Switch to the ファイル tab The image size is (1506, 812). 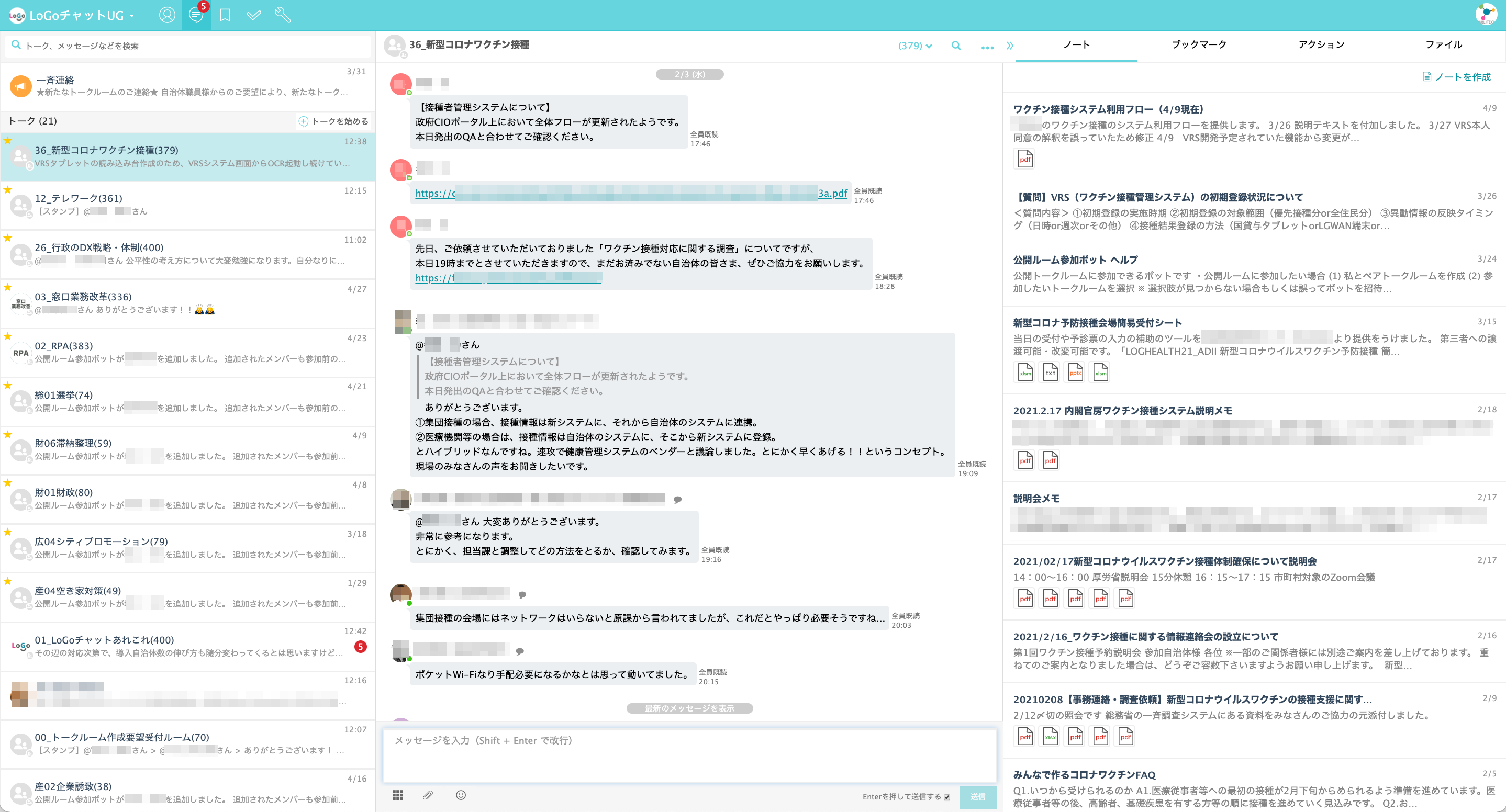(1443, 45)
